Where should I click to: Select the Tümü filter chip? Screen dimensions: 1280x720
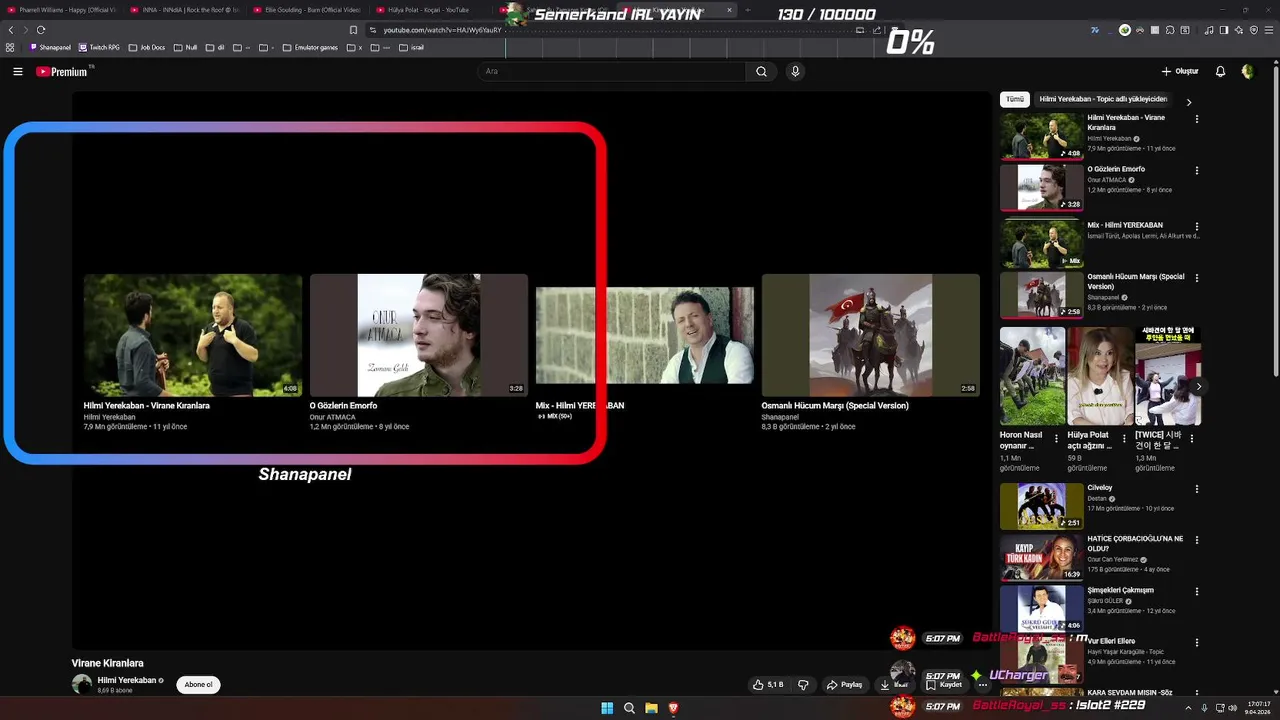coord(1015,100)
